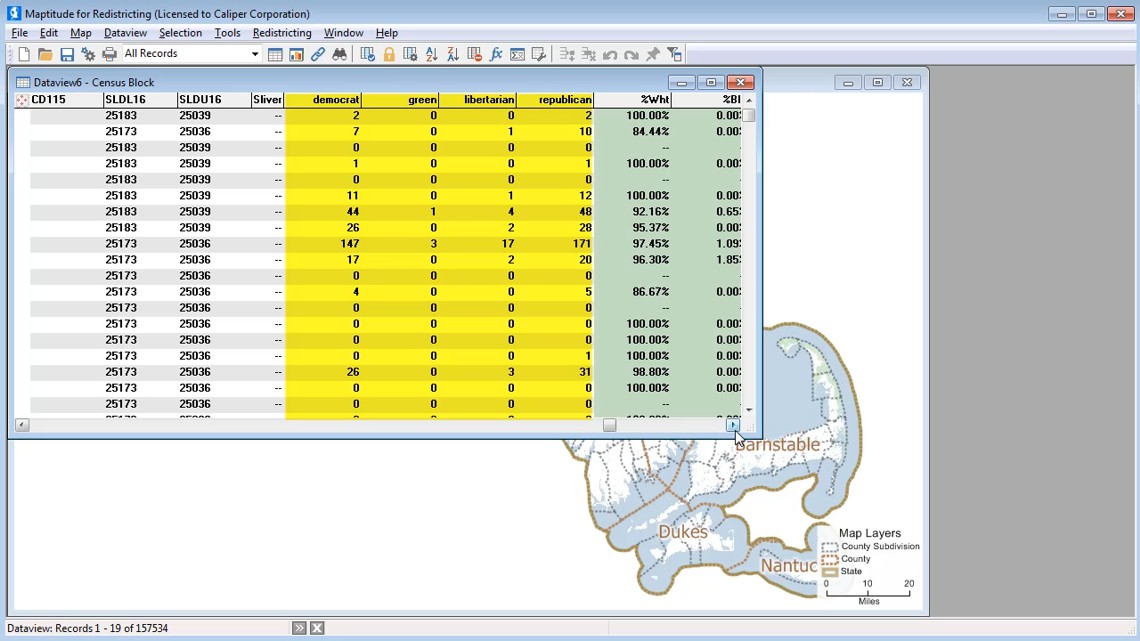Click the Selection menu item
Image resolution: width=1140 pixels, height=641 pixels.
(x=180, y=33)
